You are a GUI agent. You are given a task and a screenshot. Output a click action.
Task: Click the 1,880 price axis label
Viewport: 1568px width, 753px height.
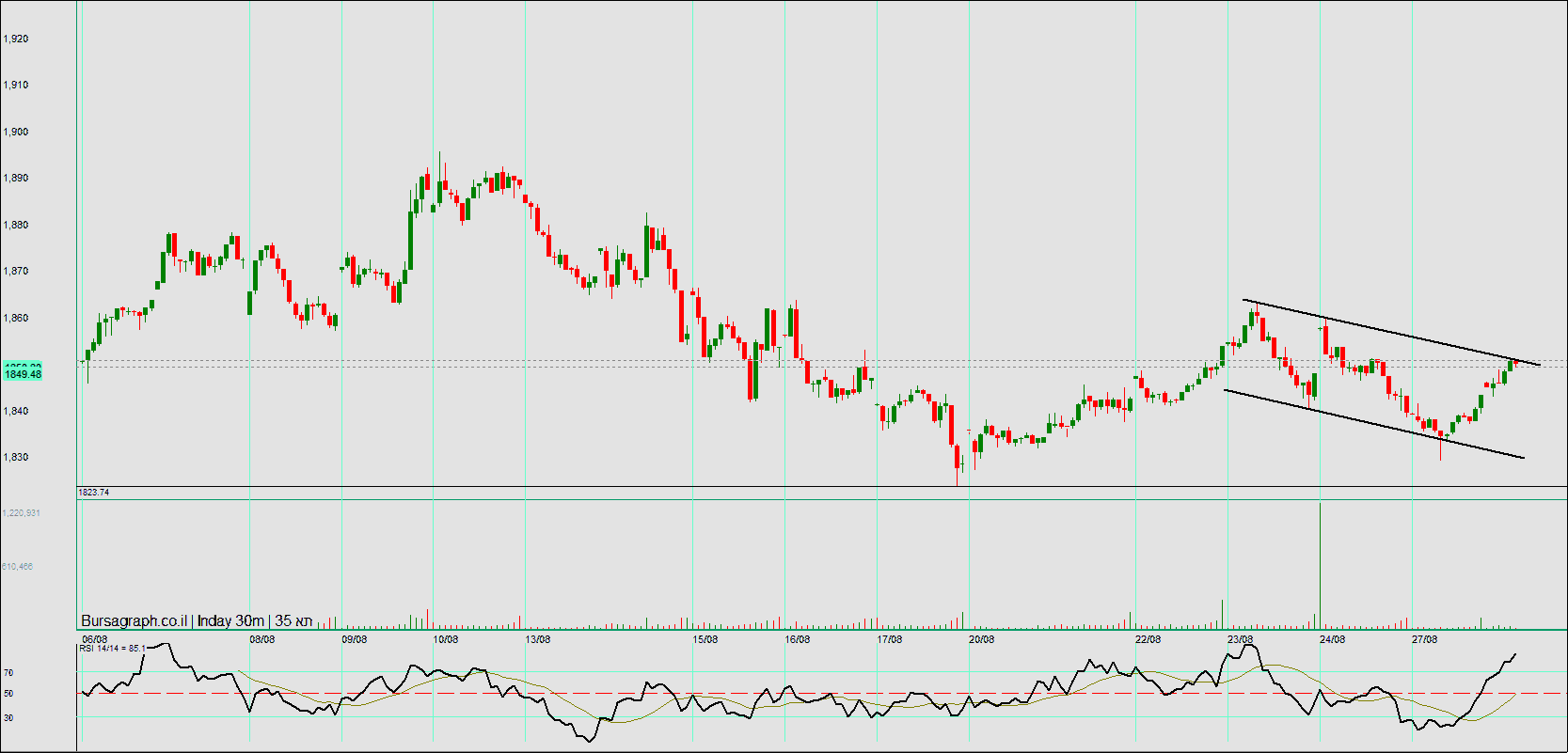click(16, 225)
